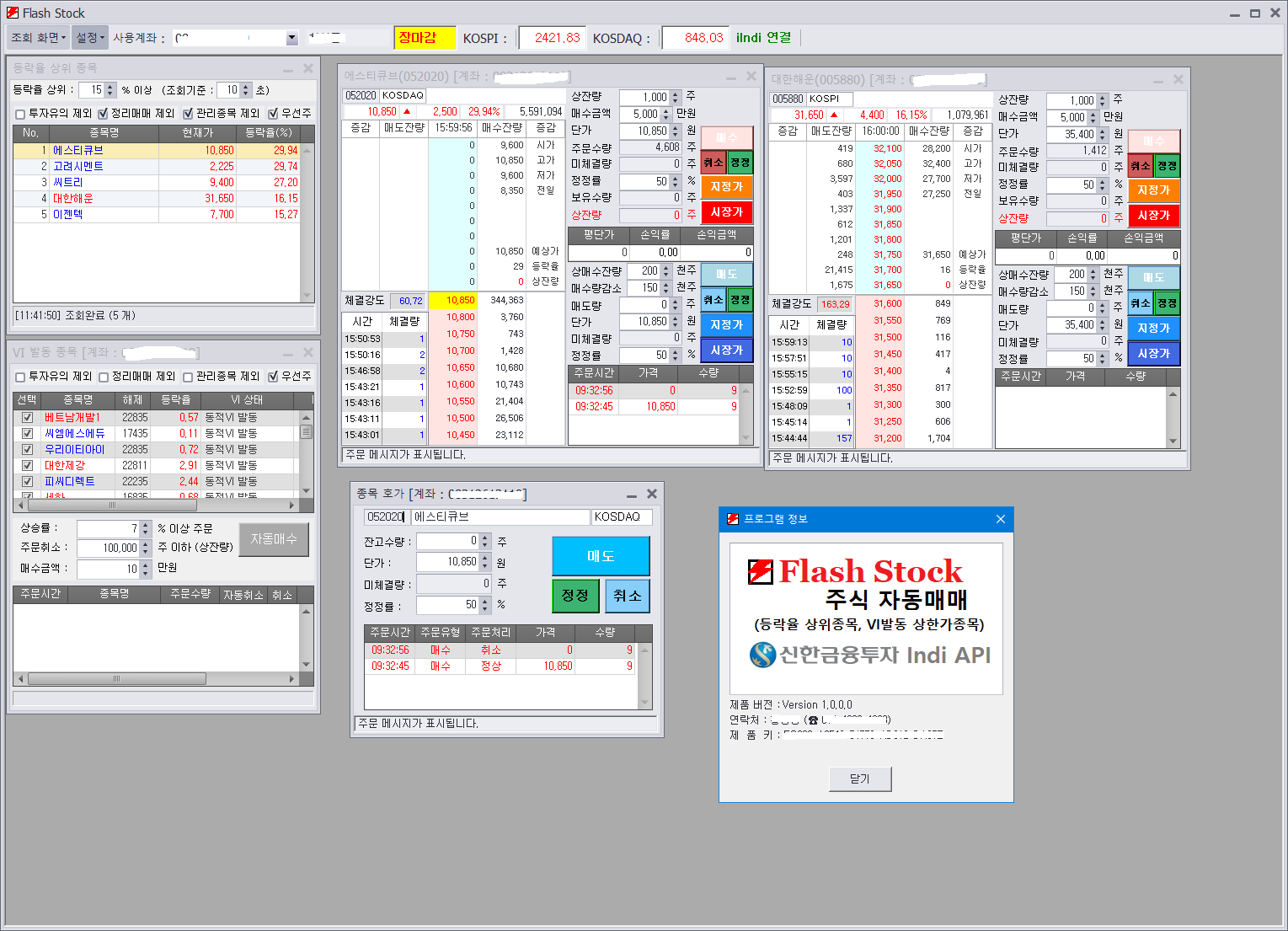This screenshot has height=931, width=1288.
Task: Click the Flash Stock logo in 프로그램 정보
Action: [x=856, y=572]
